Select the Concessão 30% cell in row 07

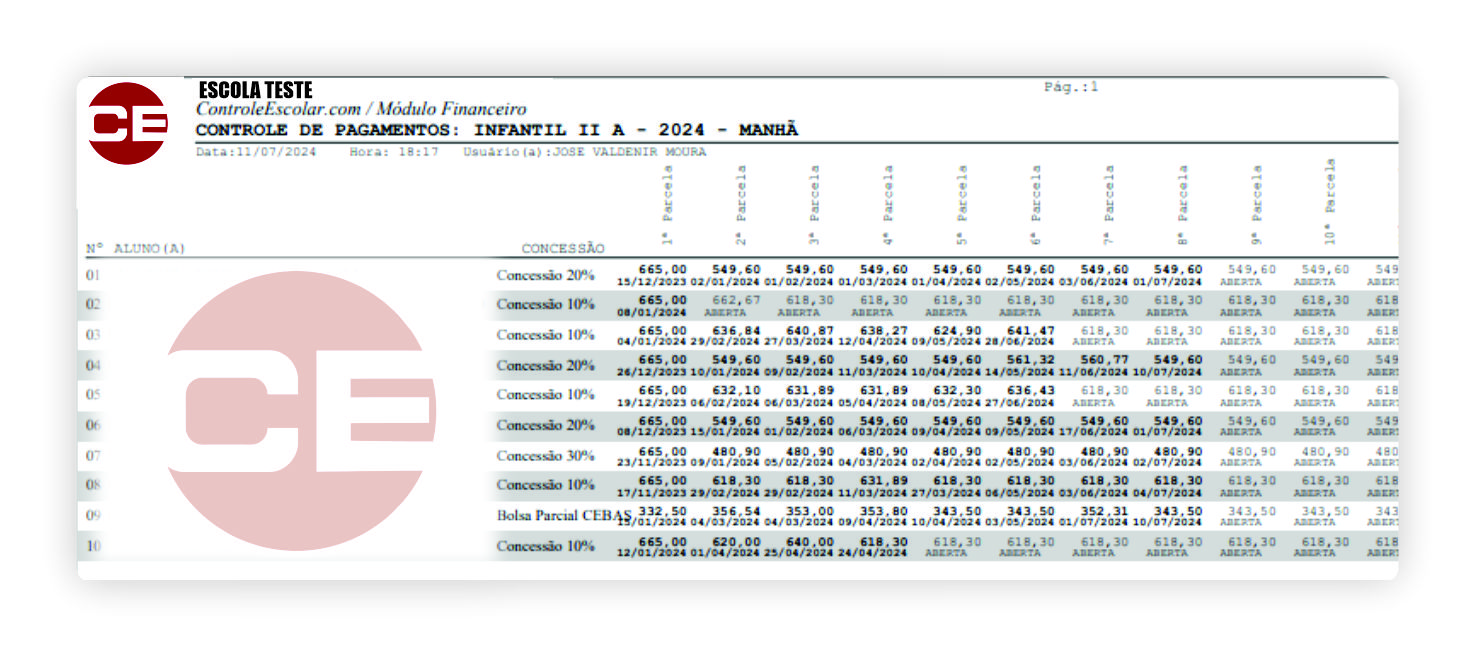[x=545, y=456]
